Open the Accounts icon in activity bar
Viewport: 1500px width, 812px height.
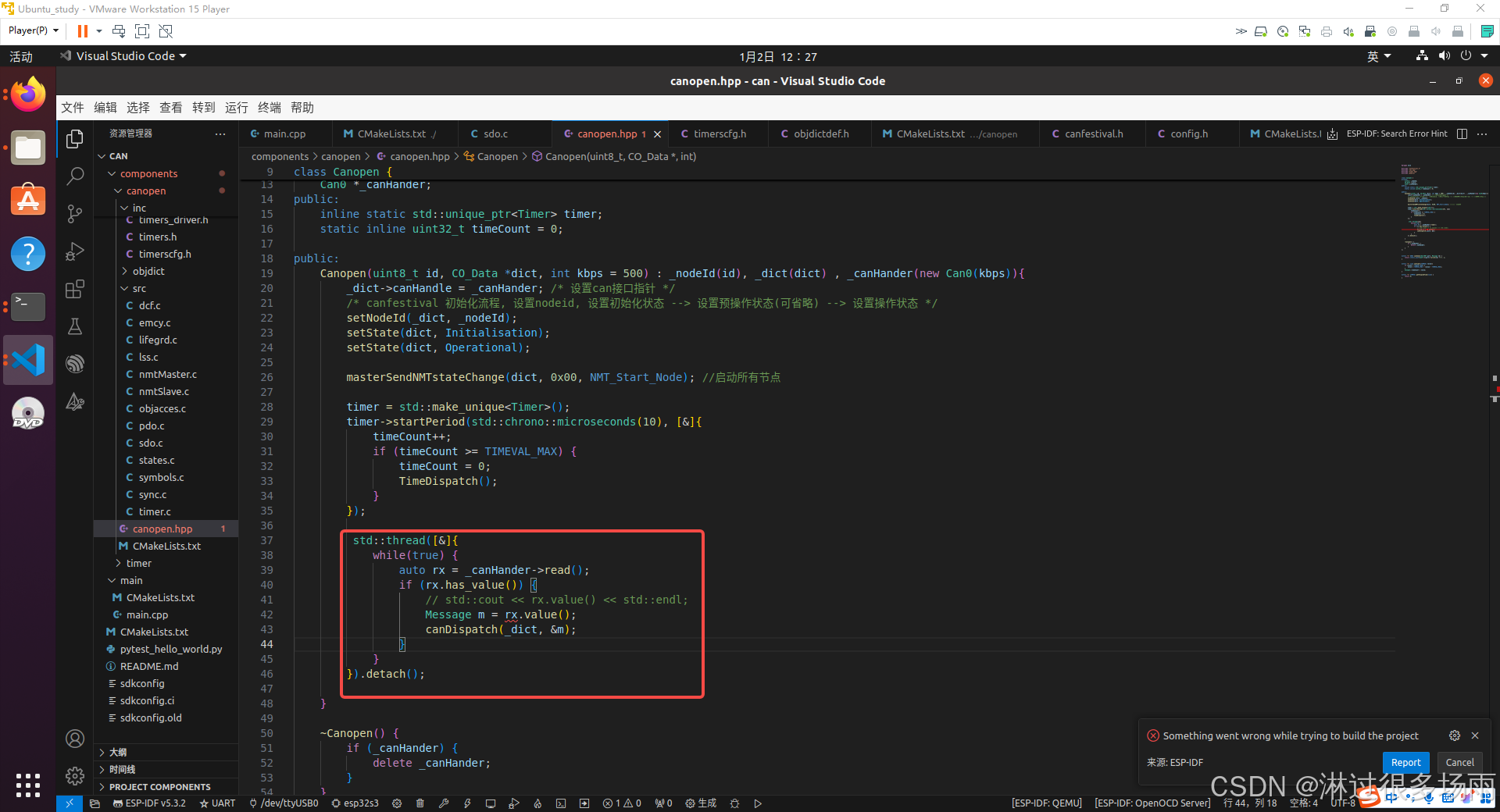pos(75,739)
